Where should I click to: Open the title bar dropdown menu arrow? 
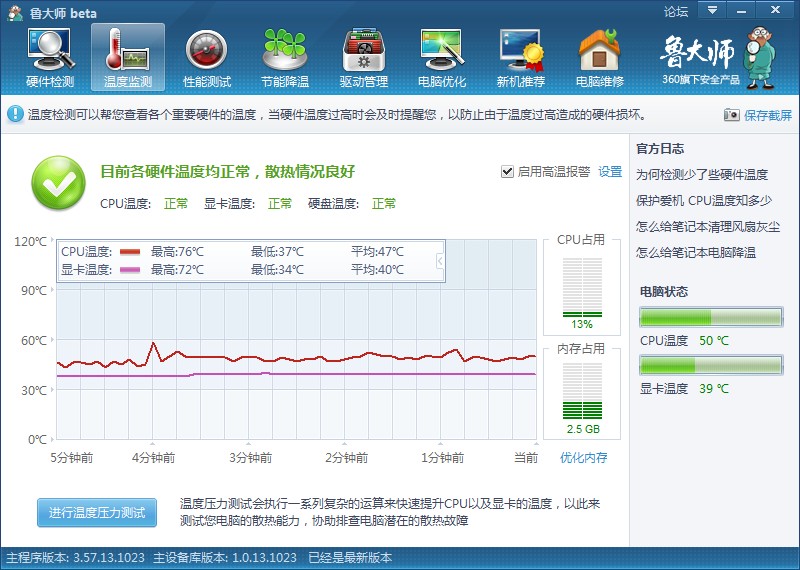click(712, 10)
